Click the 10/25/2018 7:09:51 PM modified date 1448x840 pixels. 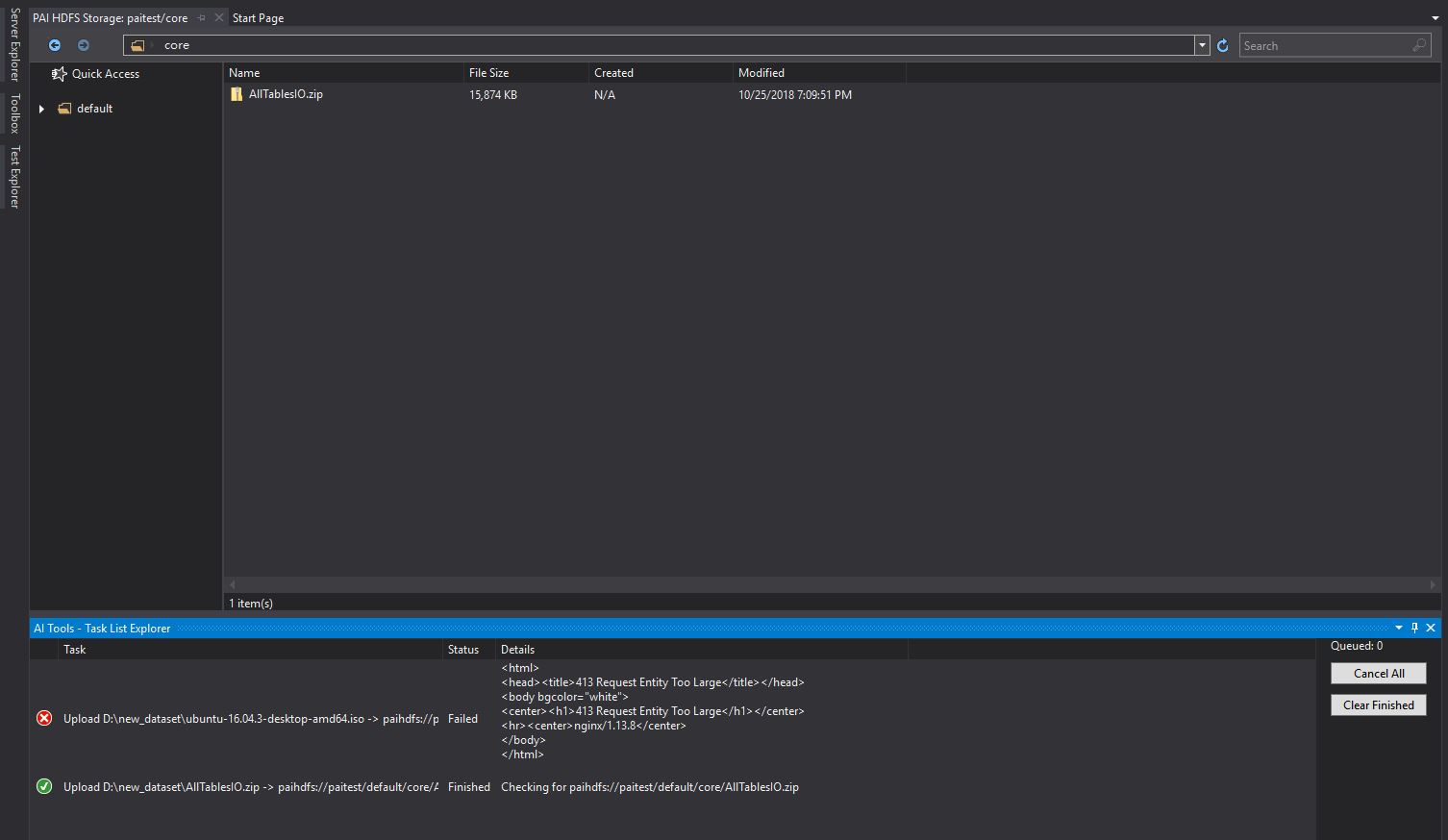(x=795, y=95)
